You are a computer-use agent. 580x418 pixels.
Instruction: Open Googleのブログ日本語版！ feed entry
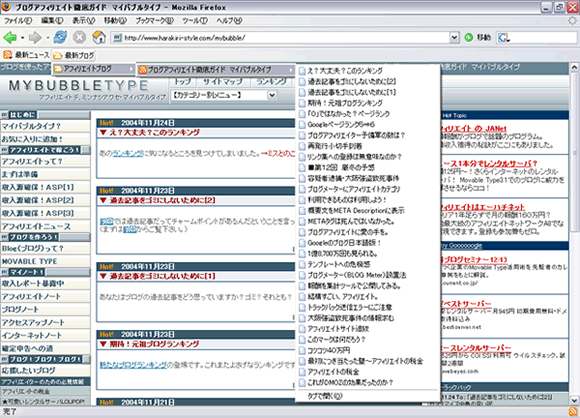pos(368,243)
